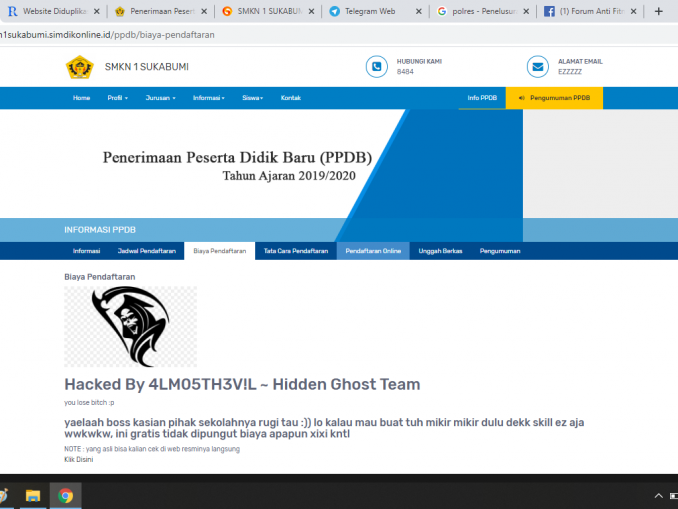
Task: Click the Biaya Pendaftaran section heading
Action: 99,277
